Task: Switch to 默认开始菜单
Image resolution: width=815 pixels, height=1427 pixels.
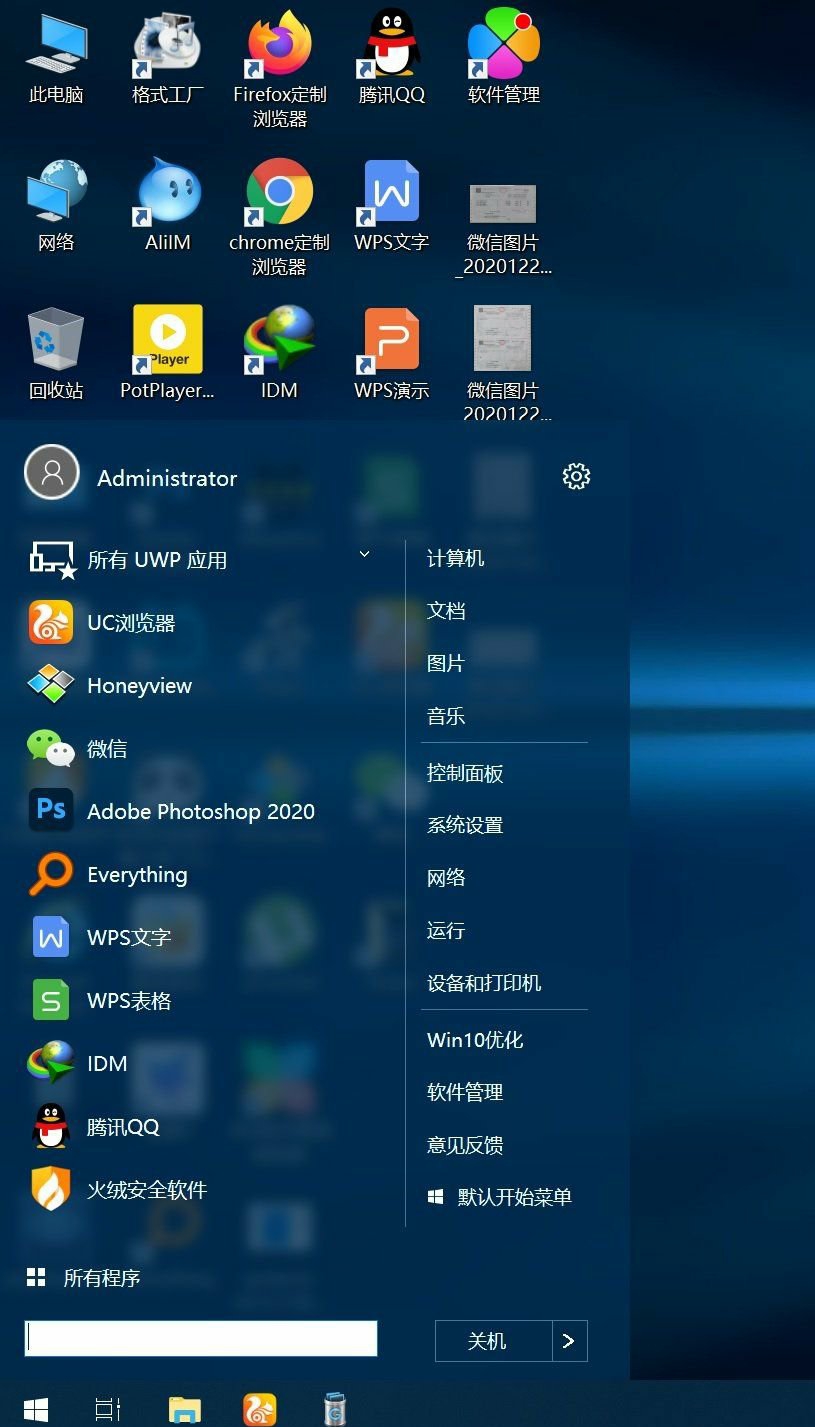Action: 513,1197
